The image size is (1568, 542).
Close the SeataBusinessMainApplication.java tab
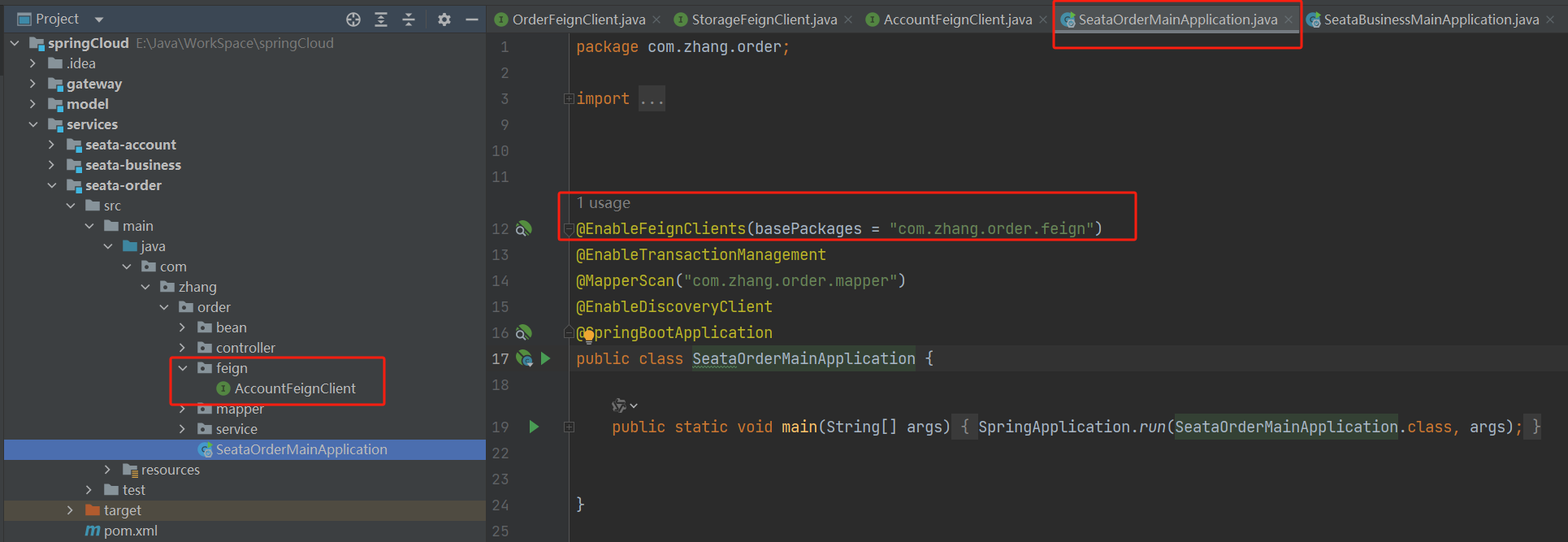click(1550, 20)
